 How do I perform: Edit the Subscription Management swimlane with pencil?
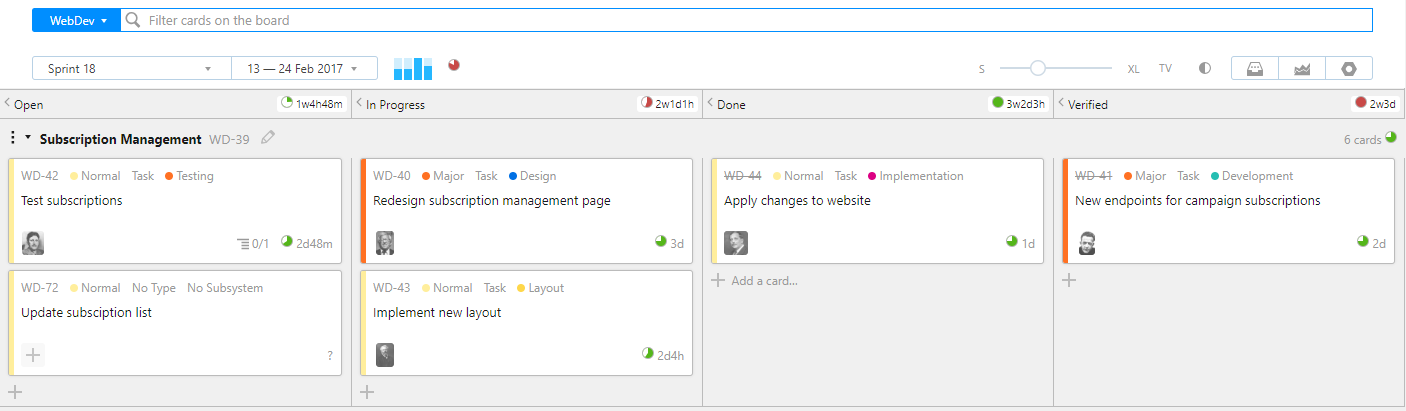(268, 138)
